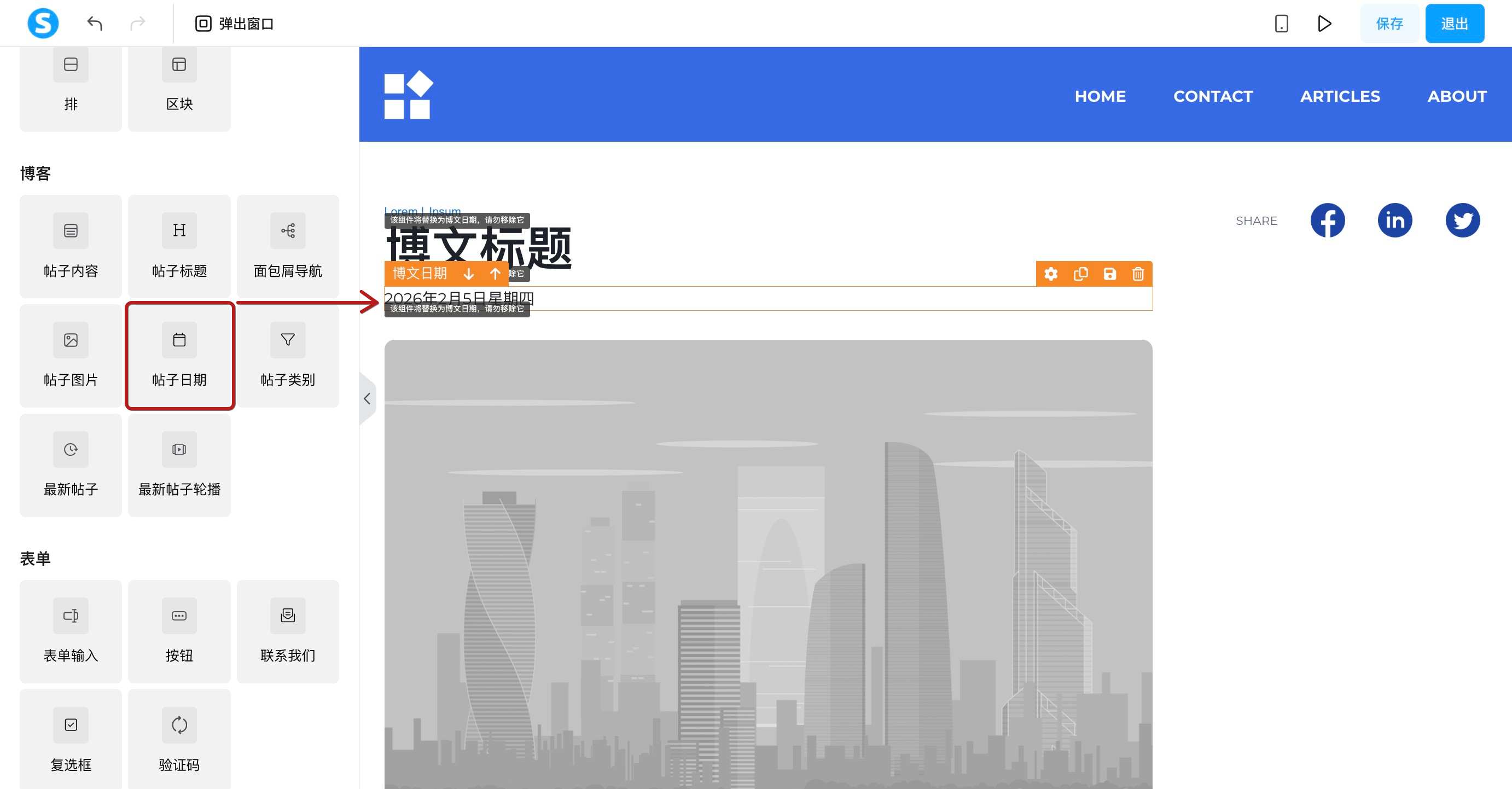Click the ARTICLES navigation link
Image resolution: width=1512 pixels, height=789 pixels.
[x=1340, y=96]
